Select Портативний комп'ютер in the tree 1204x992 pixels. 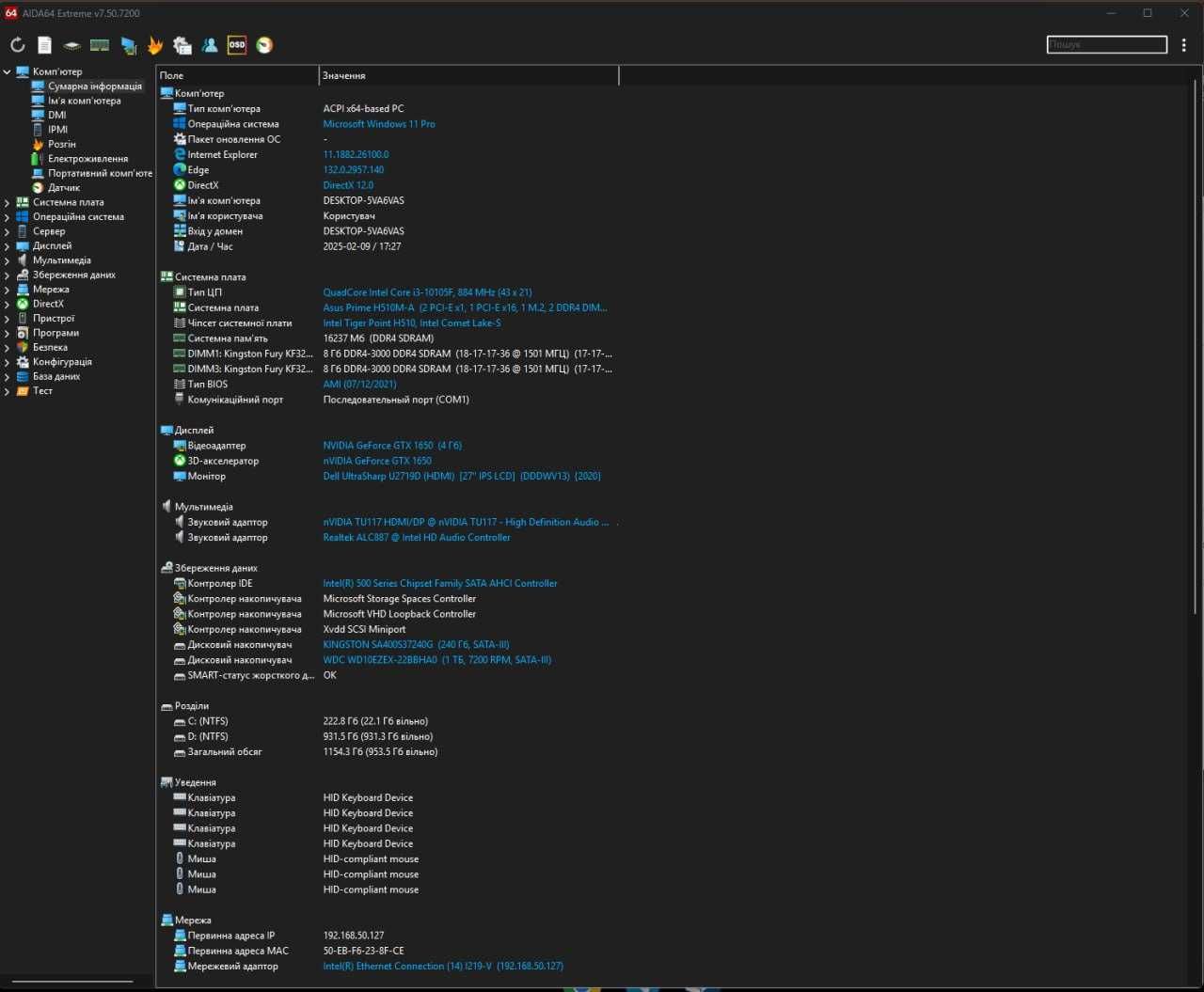point(100,173)
